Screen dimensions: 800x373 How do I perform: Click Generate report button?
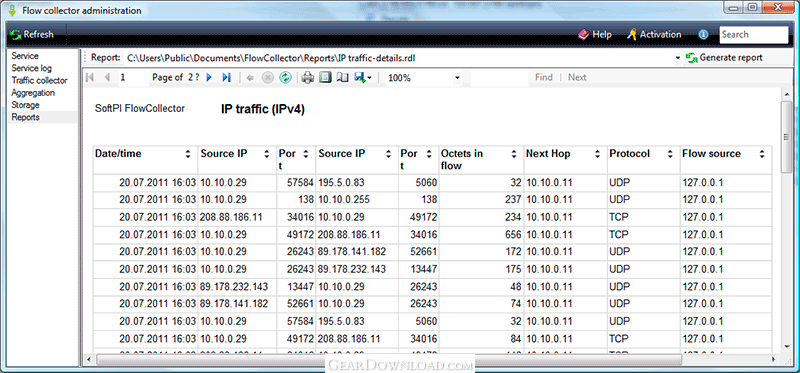724,58
